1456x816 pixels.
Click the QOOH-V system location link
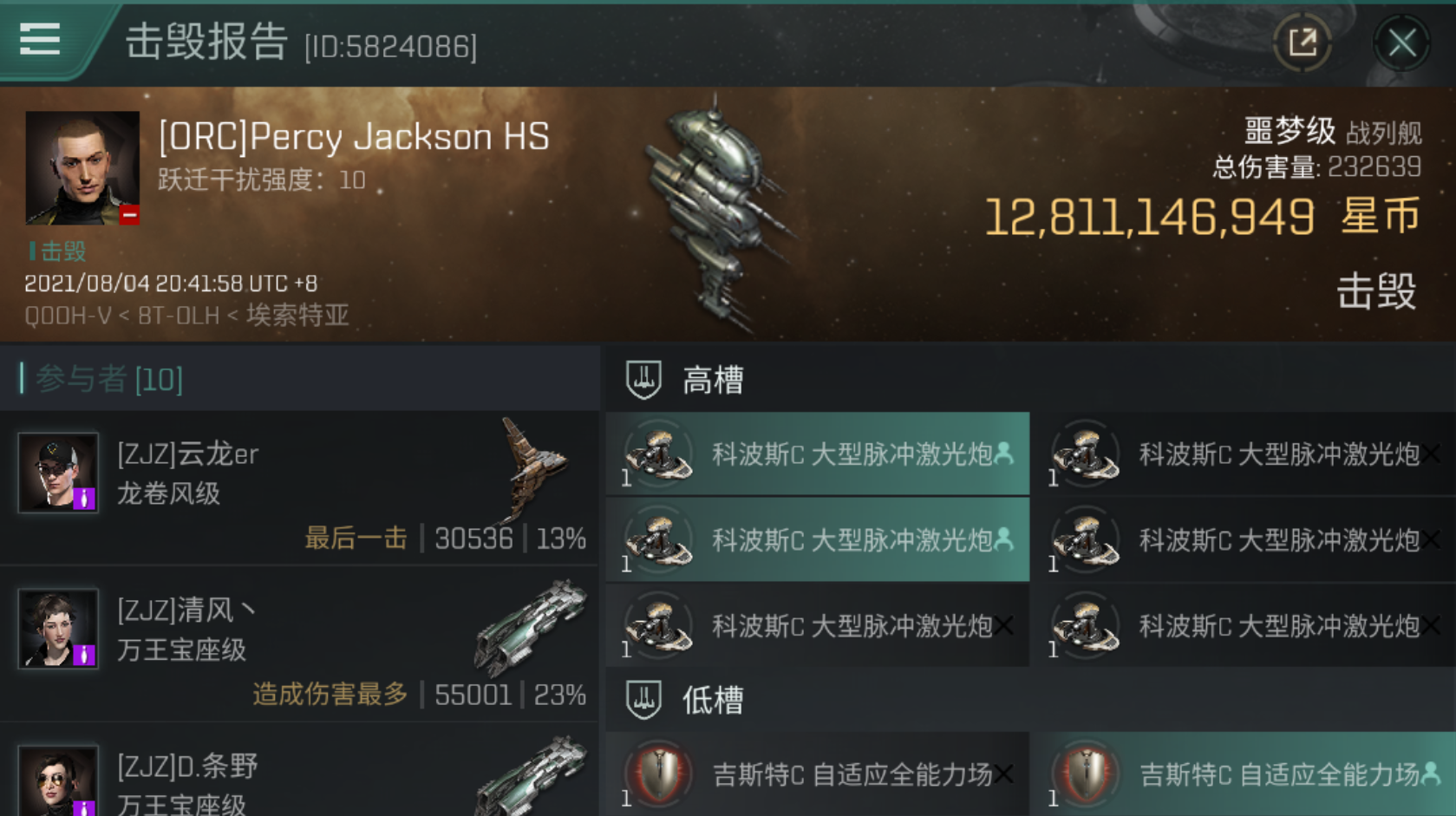point(69,316)
